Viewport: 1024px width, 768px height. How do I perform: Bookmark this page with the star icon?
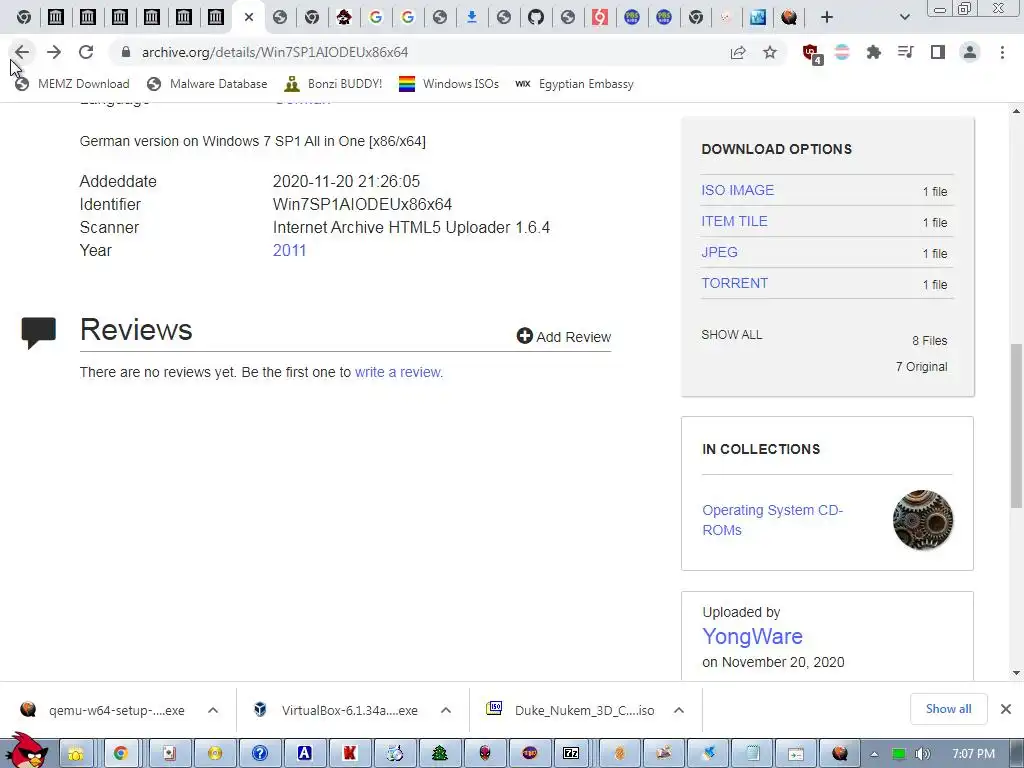[770, 52]
